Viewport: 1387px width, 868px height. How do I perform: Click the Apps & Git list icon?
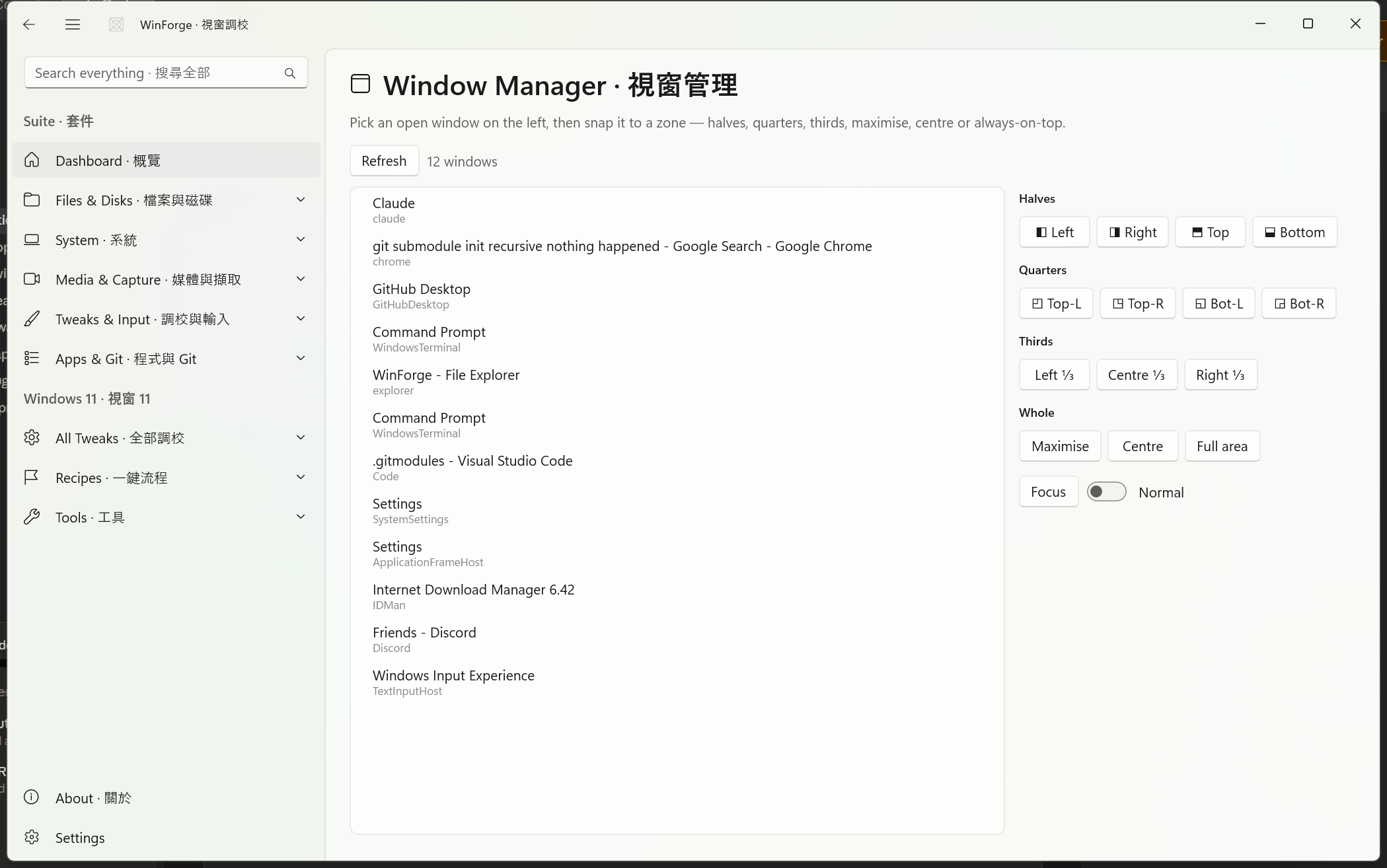coord(32,358)
